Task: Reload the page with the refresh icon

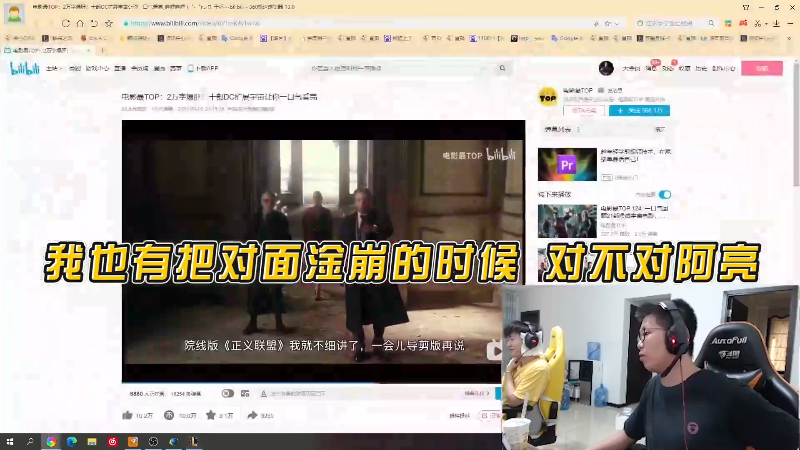Action: [x=66, y=23]
